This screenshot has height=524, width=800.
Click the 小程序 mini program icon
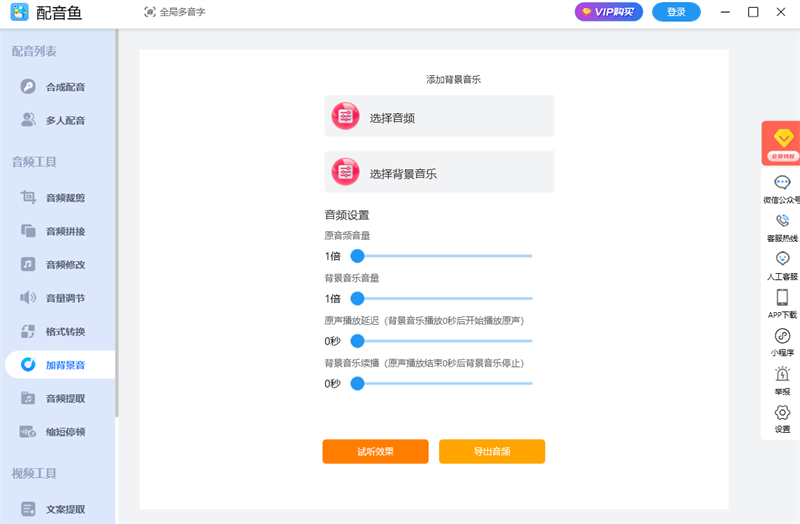(782, 336)
